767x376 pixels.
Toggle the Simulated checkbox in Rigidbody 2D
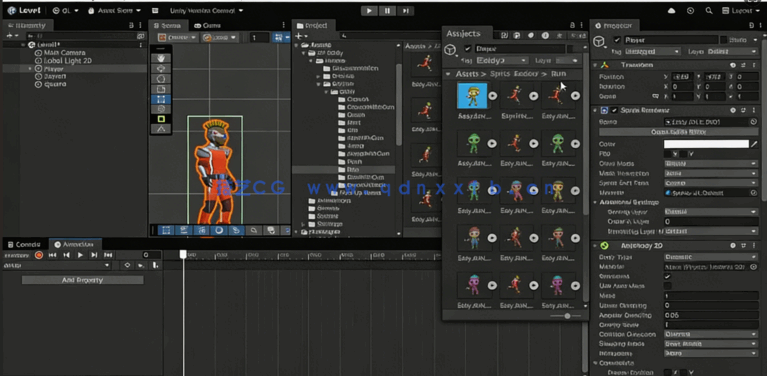(667, 277)
